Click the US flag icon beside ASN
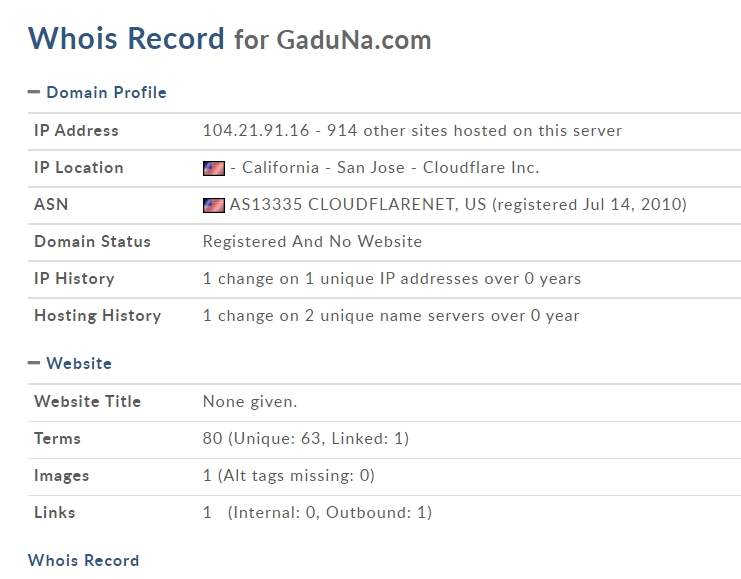741x579 pixels. 214,205
